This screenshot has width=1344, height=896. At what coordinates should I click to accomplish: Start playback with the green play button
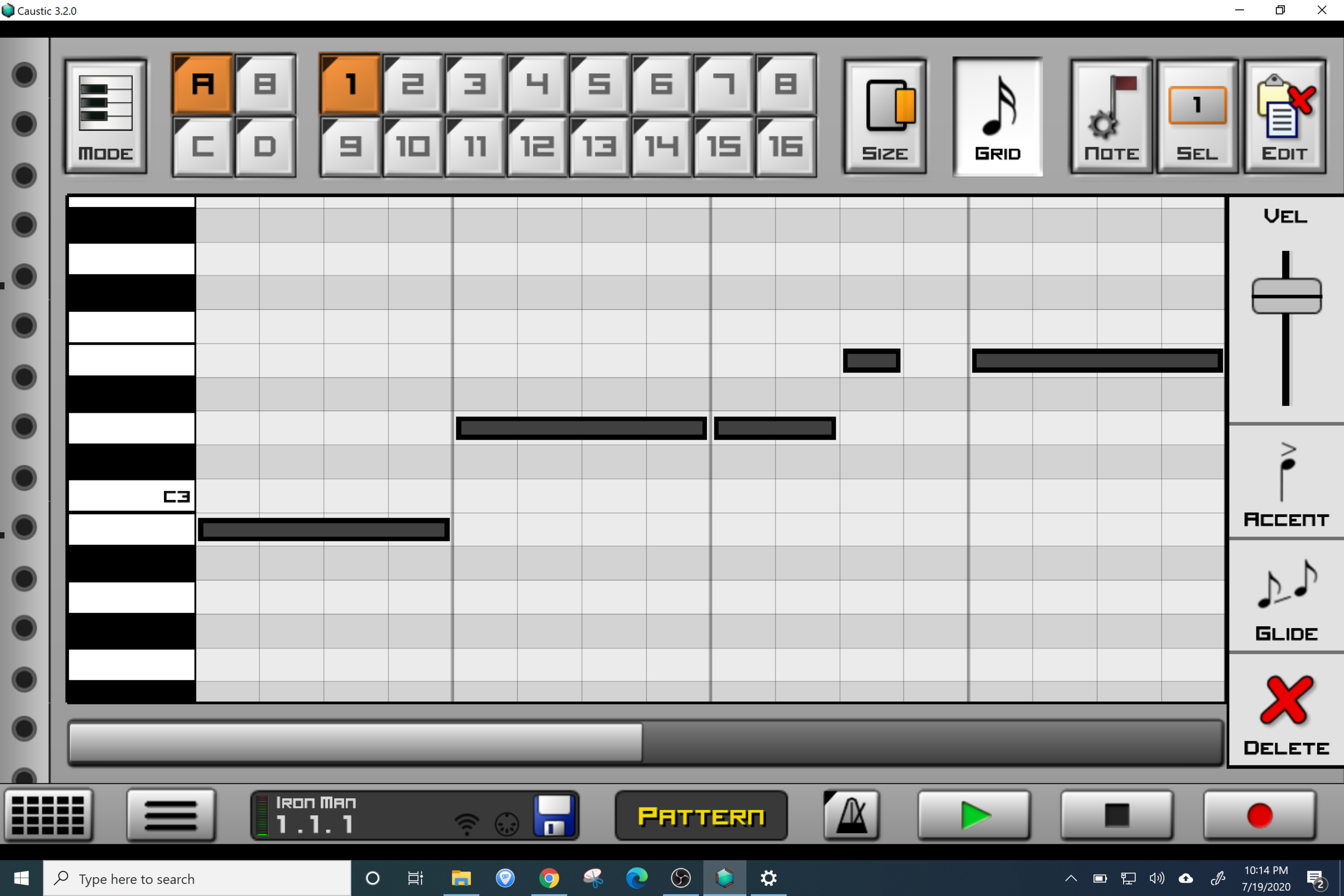click(974, 815)
